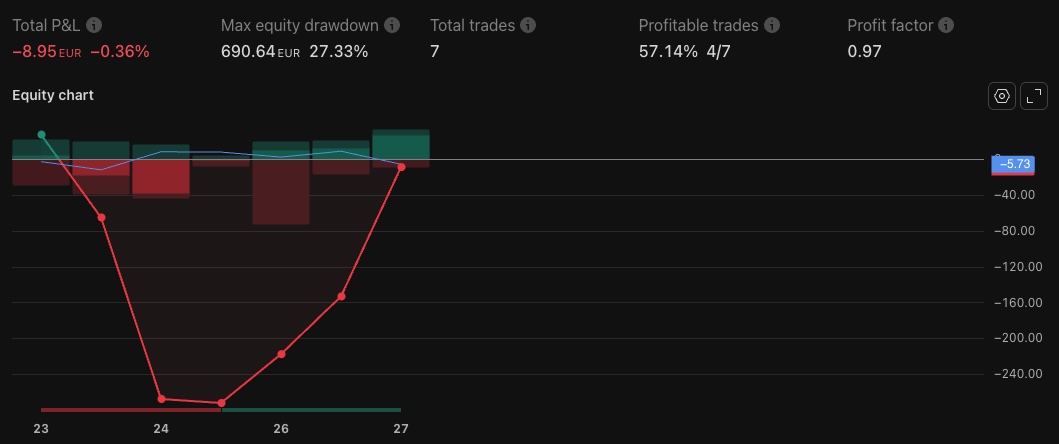Show info for Profitable trades via its icon

coord(772,25)
